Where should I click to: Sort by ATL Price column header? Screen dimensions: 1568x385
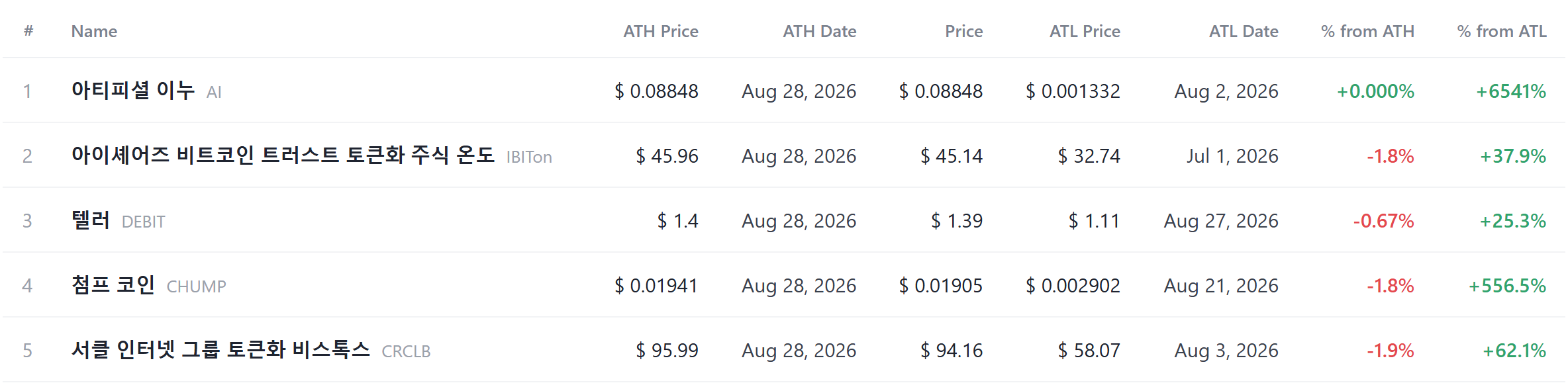point(1085,31)
